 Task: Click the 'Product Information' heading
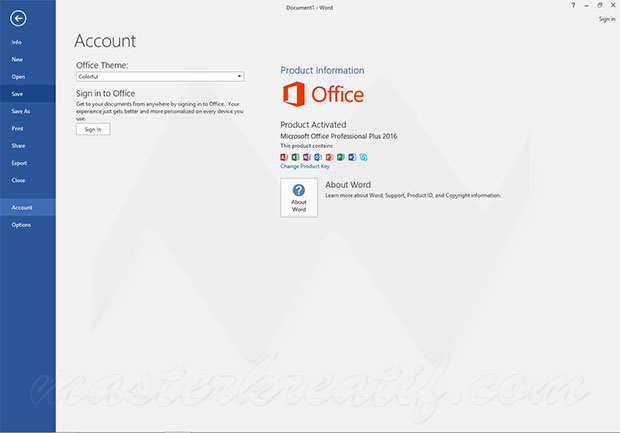pos(322,70)
